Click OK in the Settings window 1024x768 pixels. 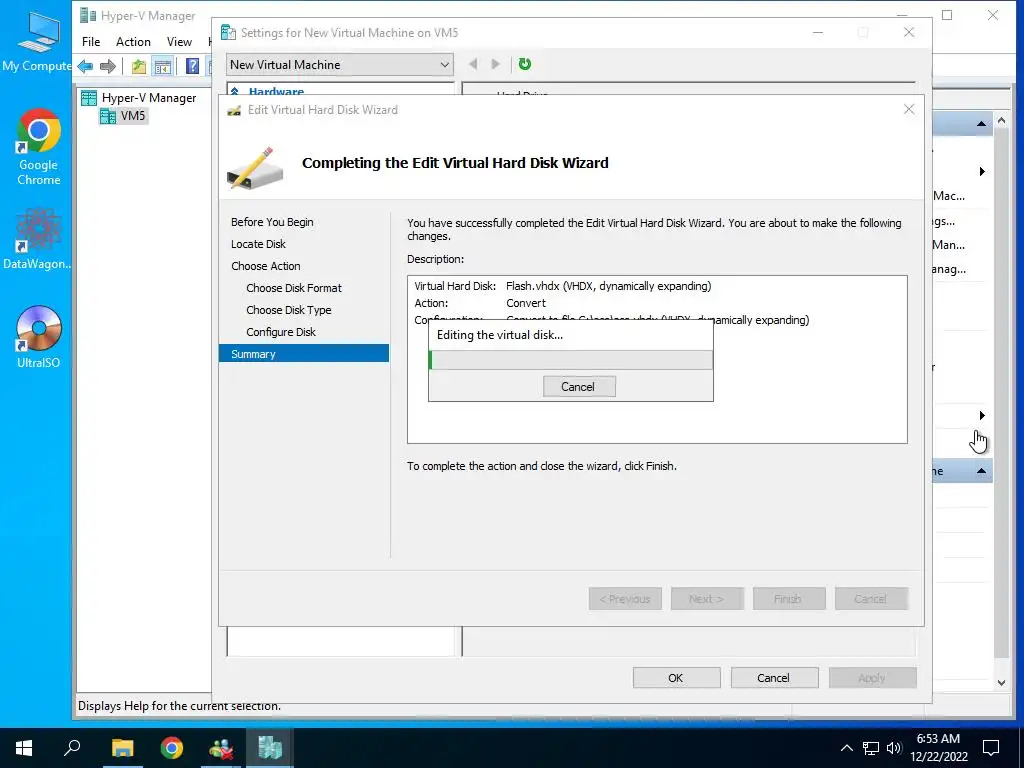pyautogui.click(x=677, y=678)
